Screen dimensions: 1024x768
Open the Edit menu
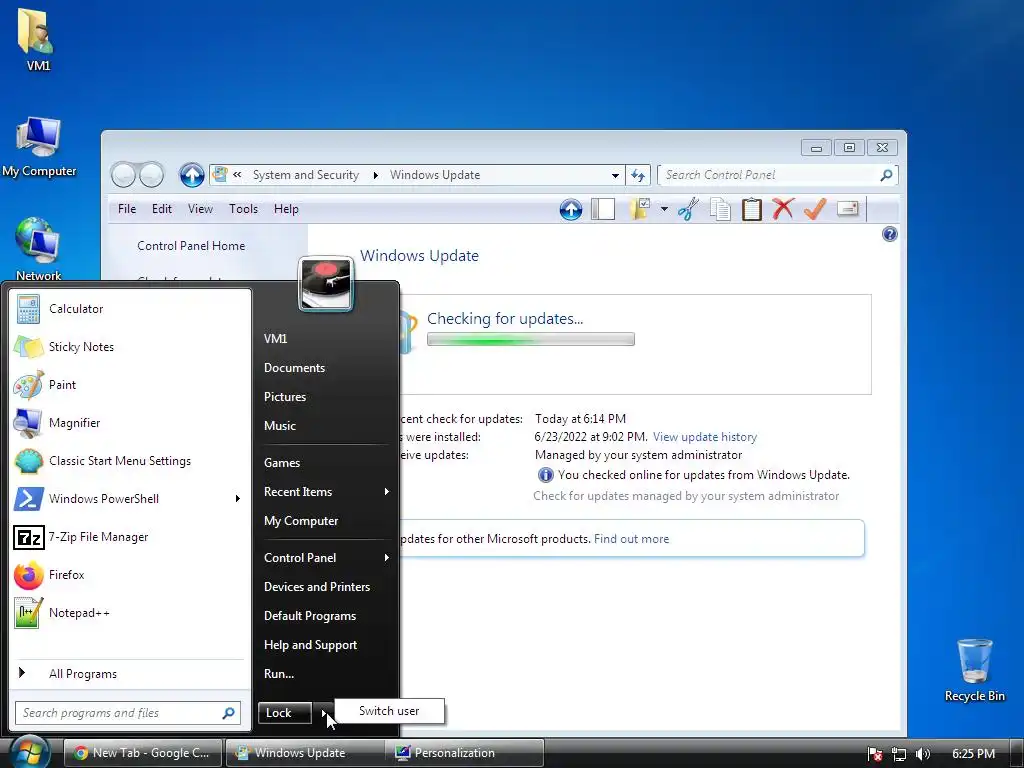(161, 209)
